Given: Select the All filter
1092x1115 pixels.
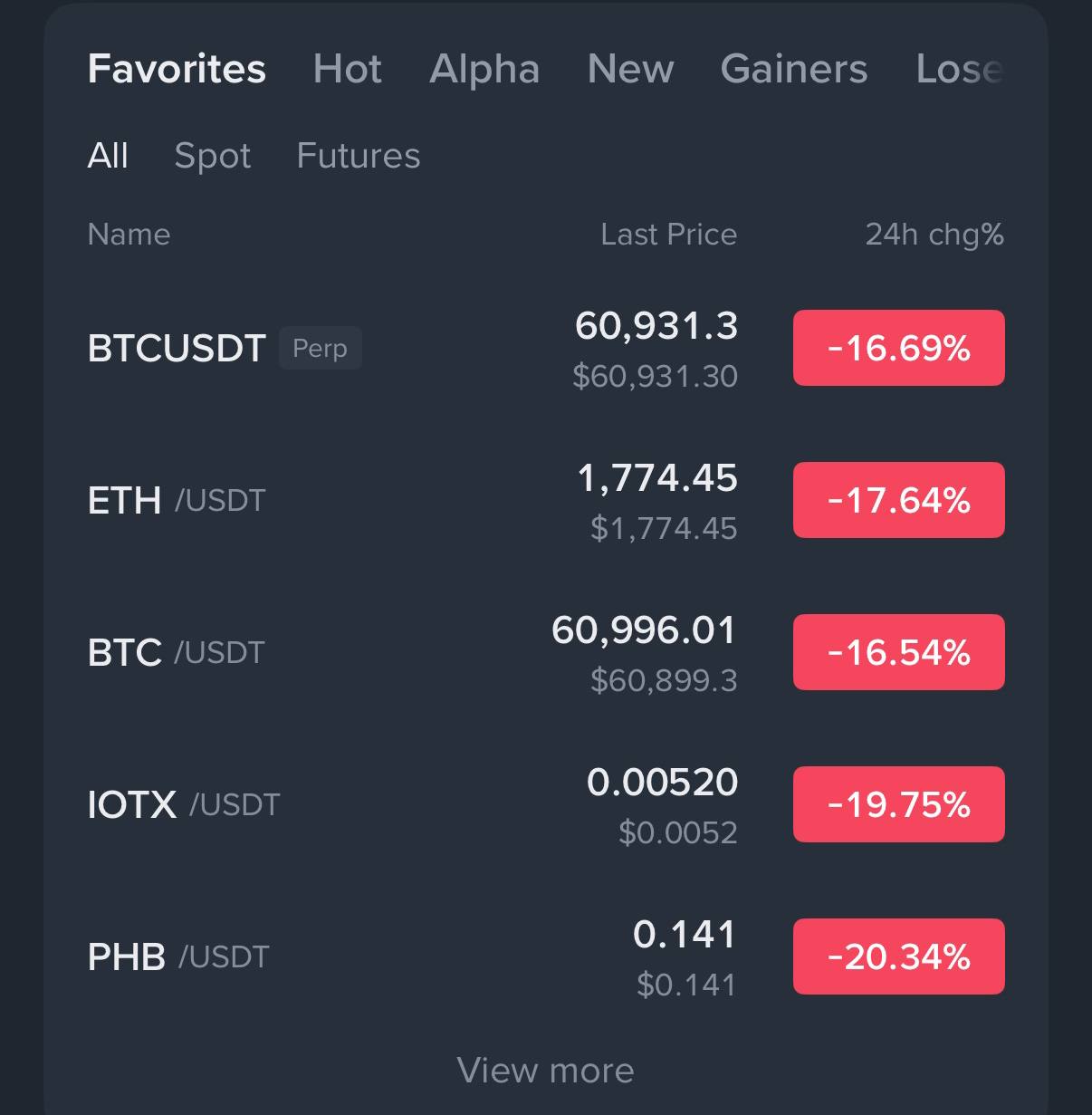Looking at the screenshot, I should click(108, 156).
